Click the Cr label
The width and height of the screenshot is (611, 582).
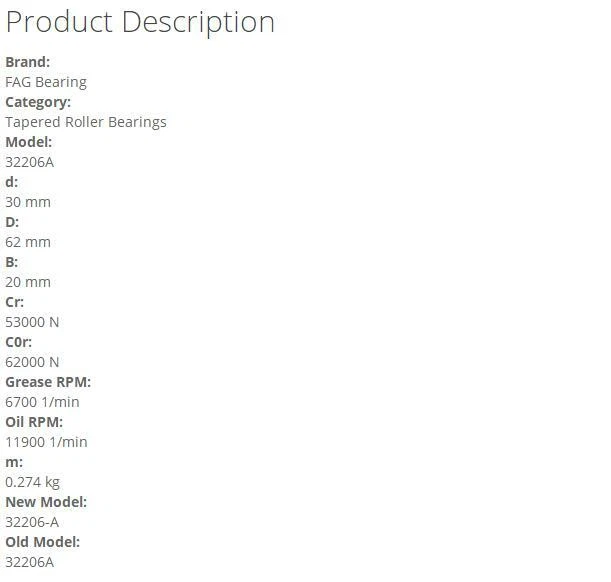14,302
